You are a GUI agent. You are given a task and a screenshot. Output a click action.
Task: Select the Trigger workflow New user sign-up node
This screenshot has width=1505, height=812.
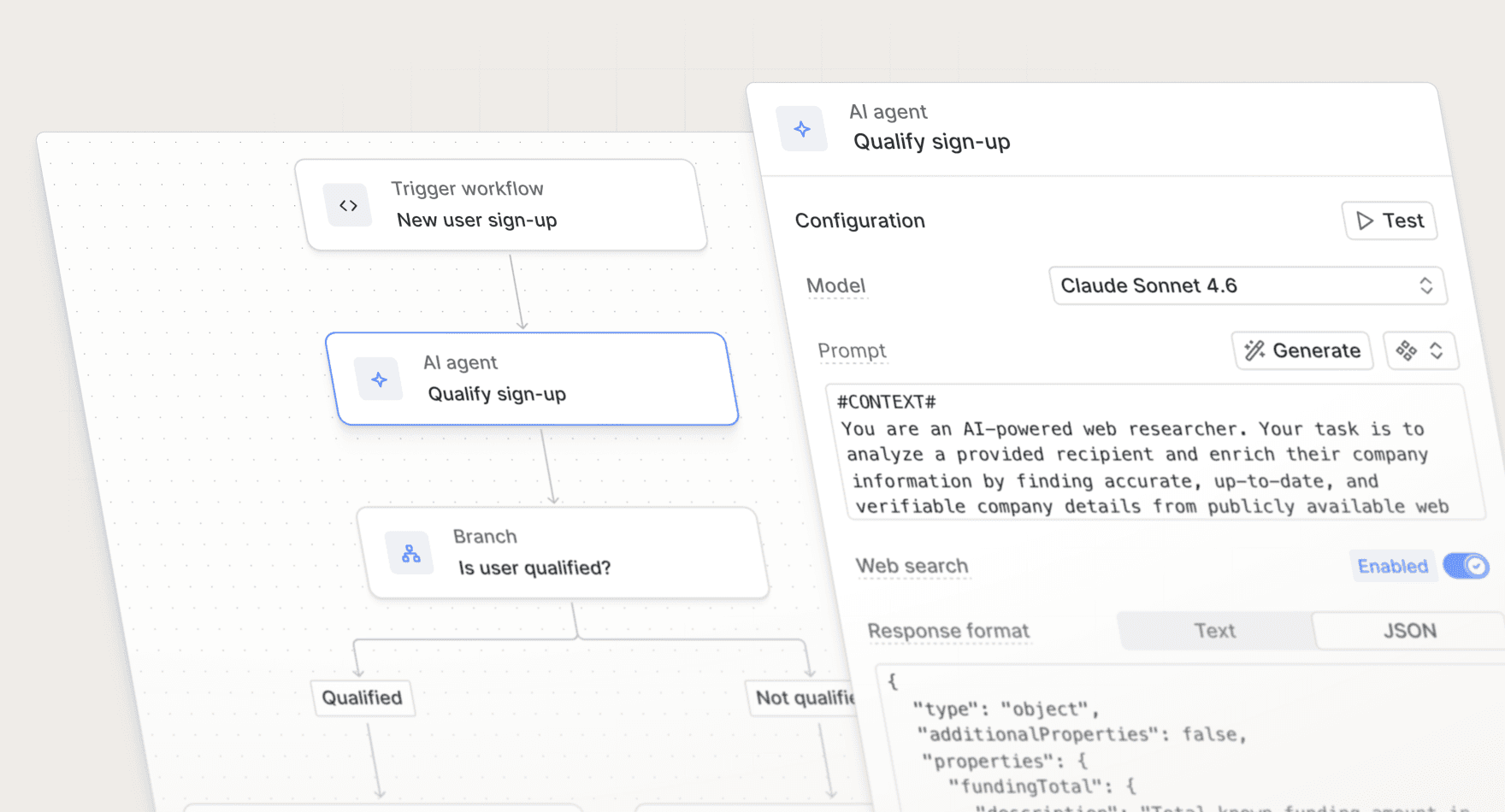pos(506,205)
